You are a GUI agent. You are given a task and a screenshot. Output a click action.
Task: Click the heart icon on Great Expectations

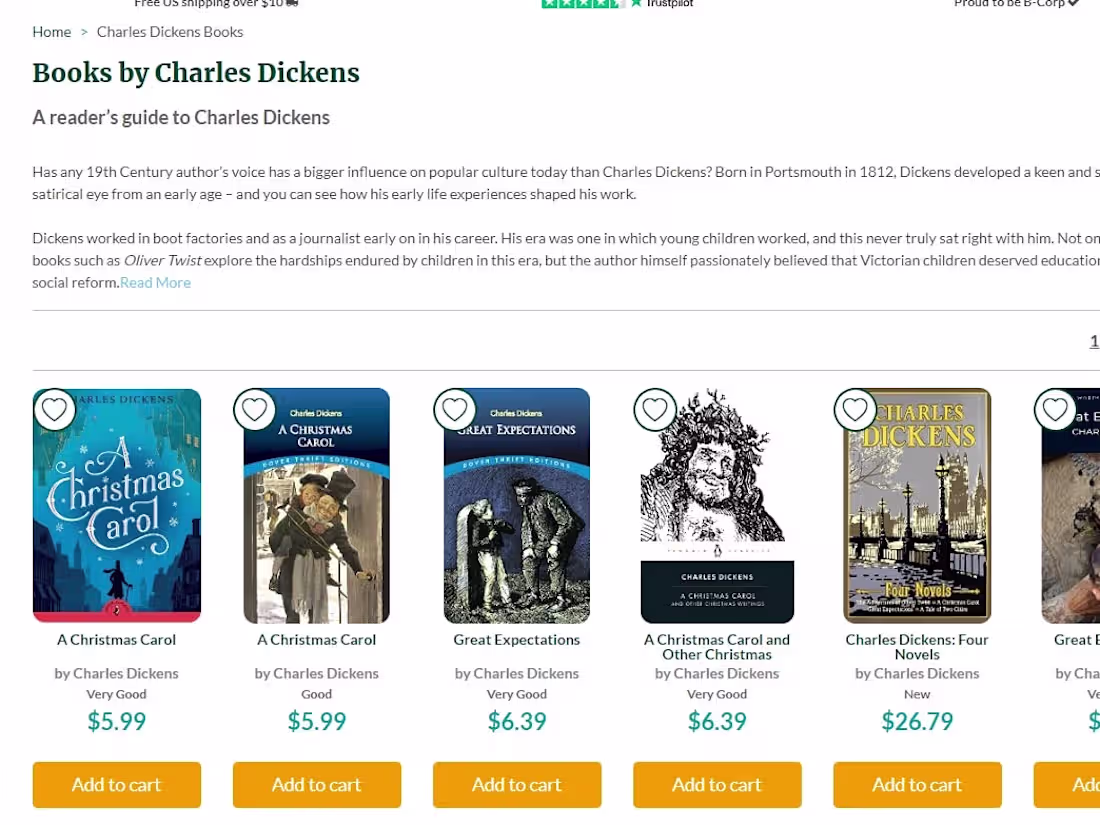click(x=454, y=409)
